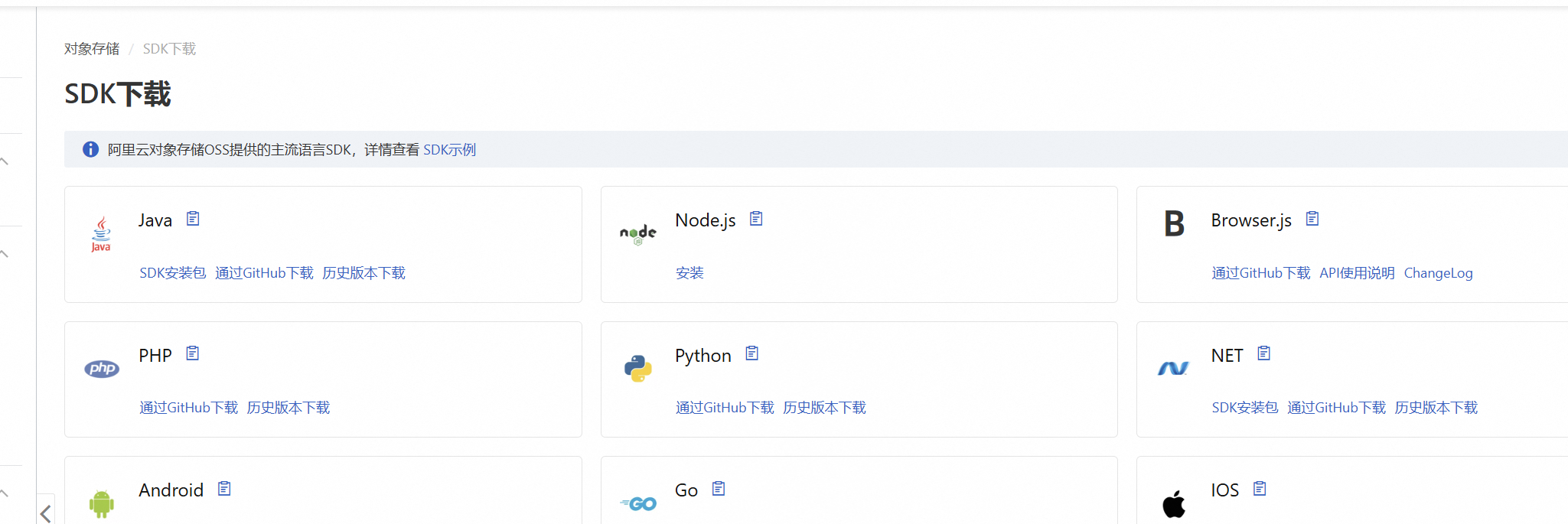The width and height of the screenshot is (1568, 524).
Task: Click the PHP card title
Action: pos(155,356)
